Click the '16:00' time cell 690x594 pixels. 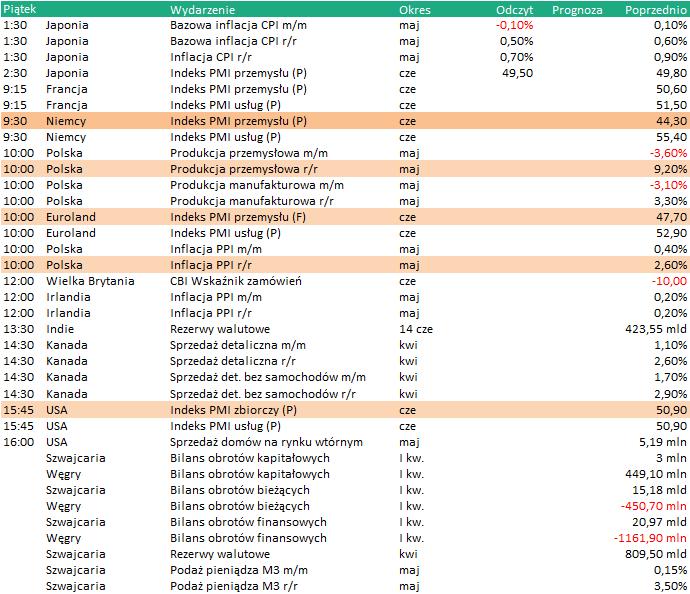[18, 442]
